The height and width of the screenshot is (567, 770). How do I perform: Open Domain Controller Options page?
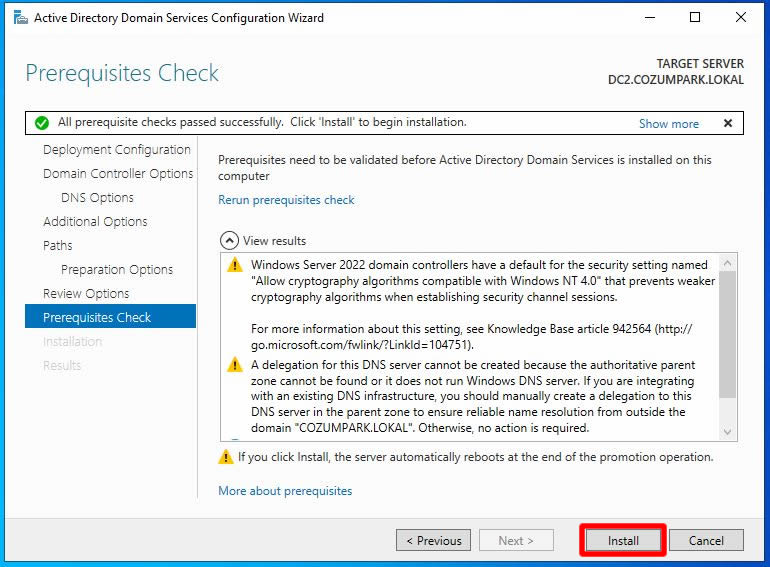pos(118,174)
